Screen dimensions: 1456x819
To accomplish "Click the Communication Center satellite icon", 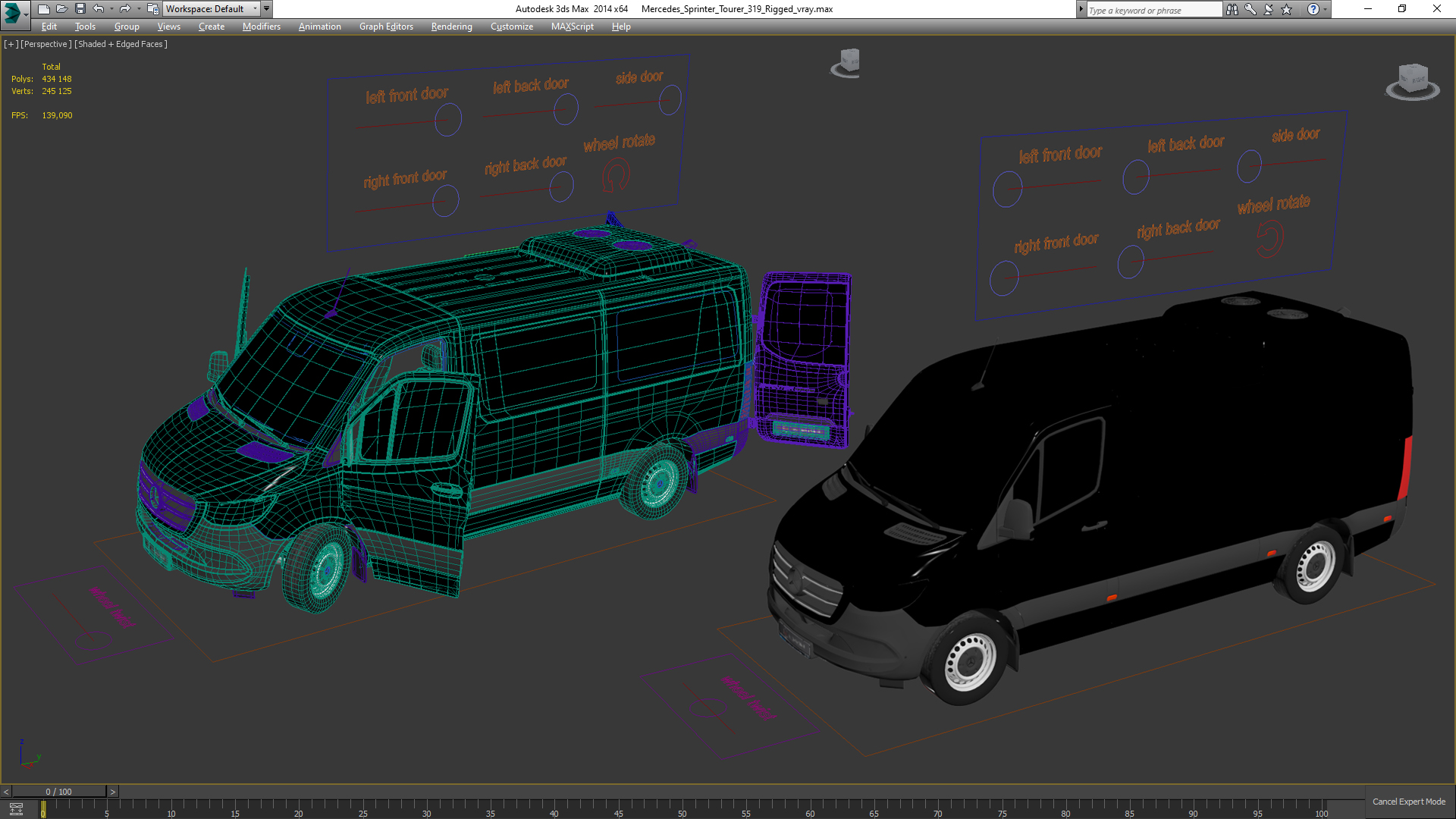I will (1269, 9).
